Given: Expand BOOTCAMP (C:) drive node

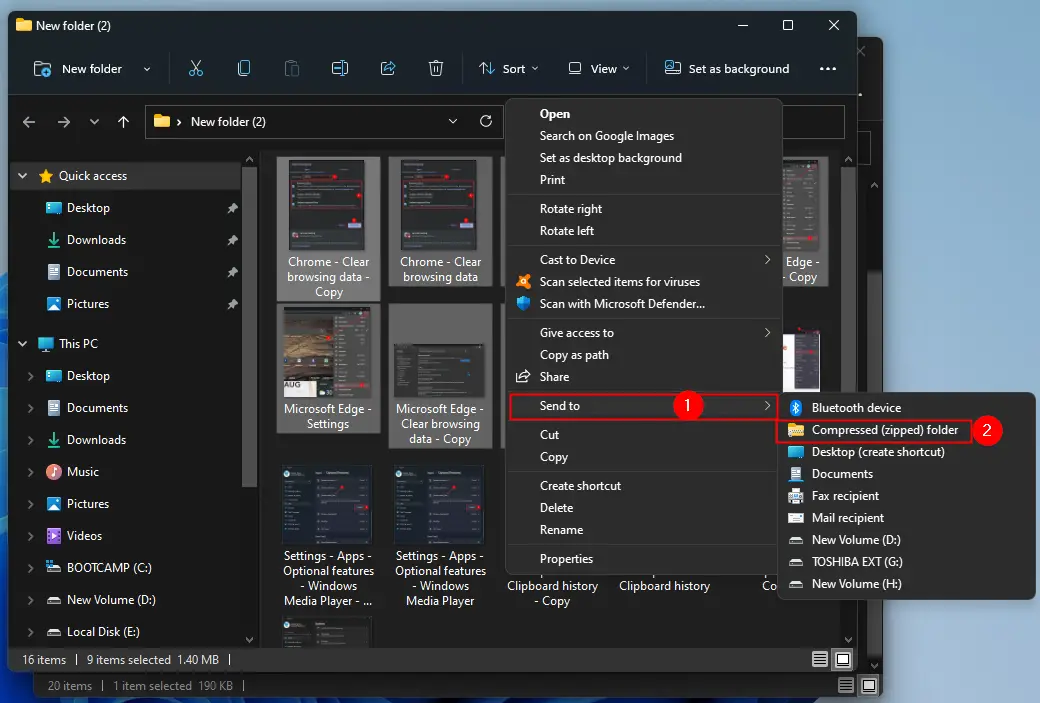Looking at the screenshot, I should (x=31, y=568).
